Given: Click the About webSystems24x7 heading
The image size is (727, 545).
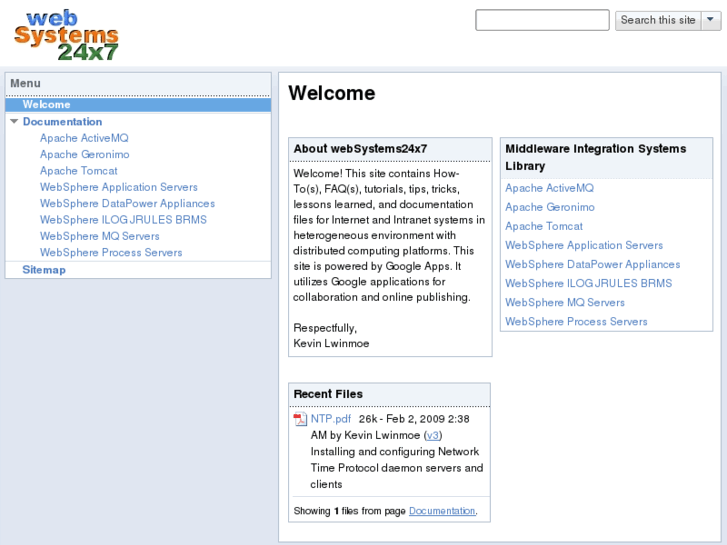Looking at the screenshot, I should click(360, 149).
